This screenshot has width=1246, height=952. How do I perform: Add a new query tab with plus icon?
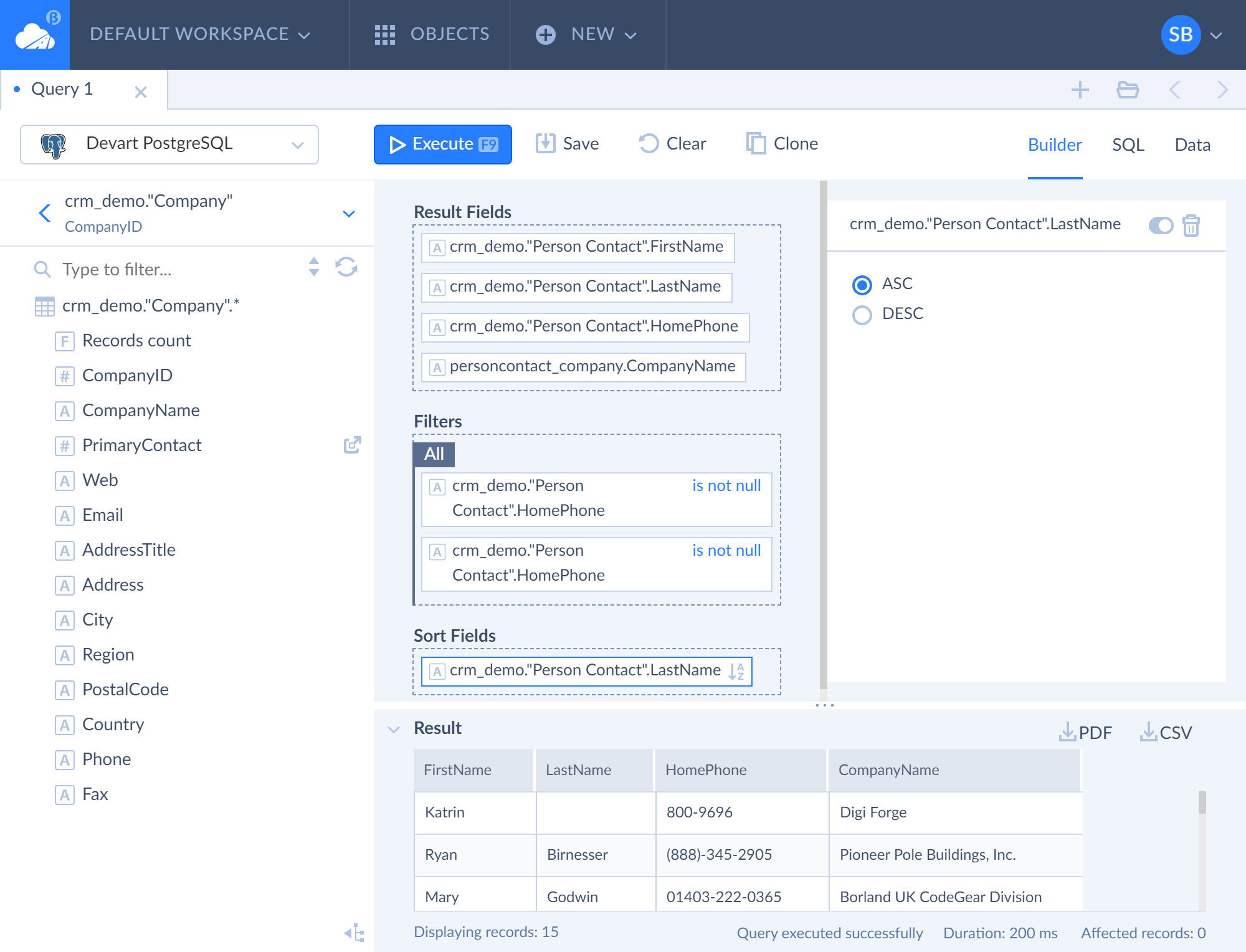[1080, 90]
